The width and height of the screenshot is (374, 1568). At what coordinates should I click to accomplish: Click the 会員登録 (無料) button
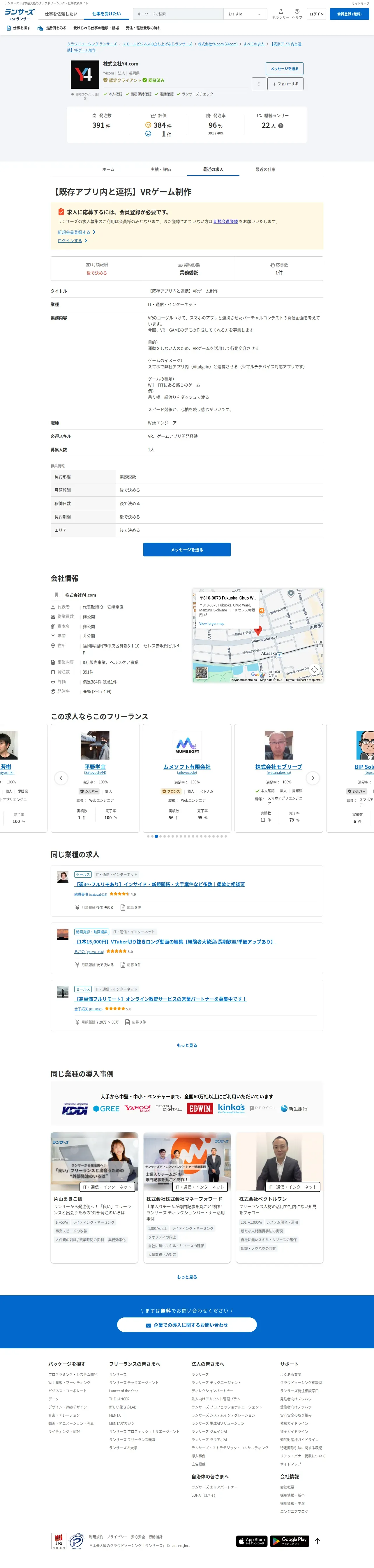pos(349,14)
